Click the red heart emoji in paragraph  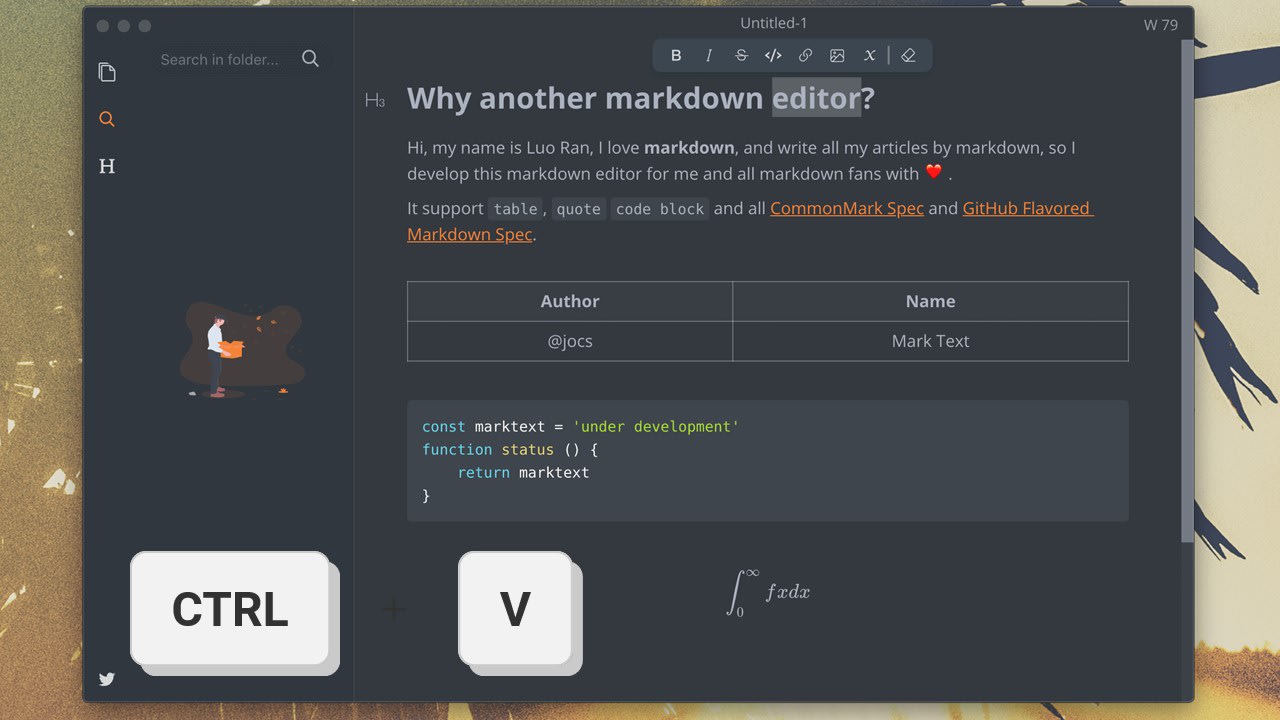pyautogui.click(x=933, y=172)
